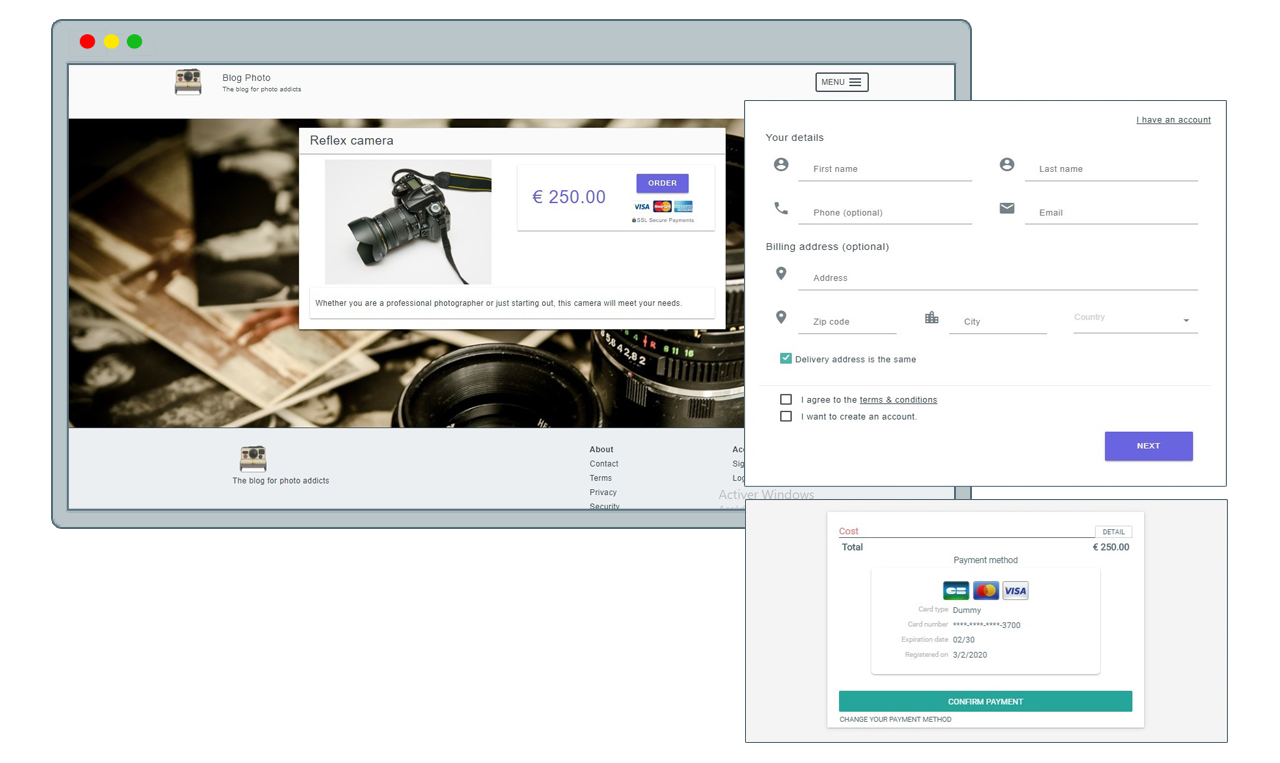Screen dimensions: 1280x763
Task: Uncheck Delivery address is the same
Action: coord(786,358)
